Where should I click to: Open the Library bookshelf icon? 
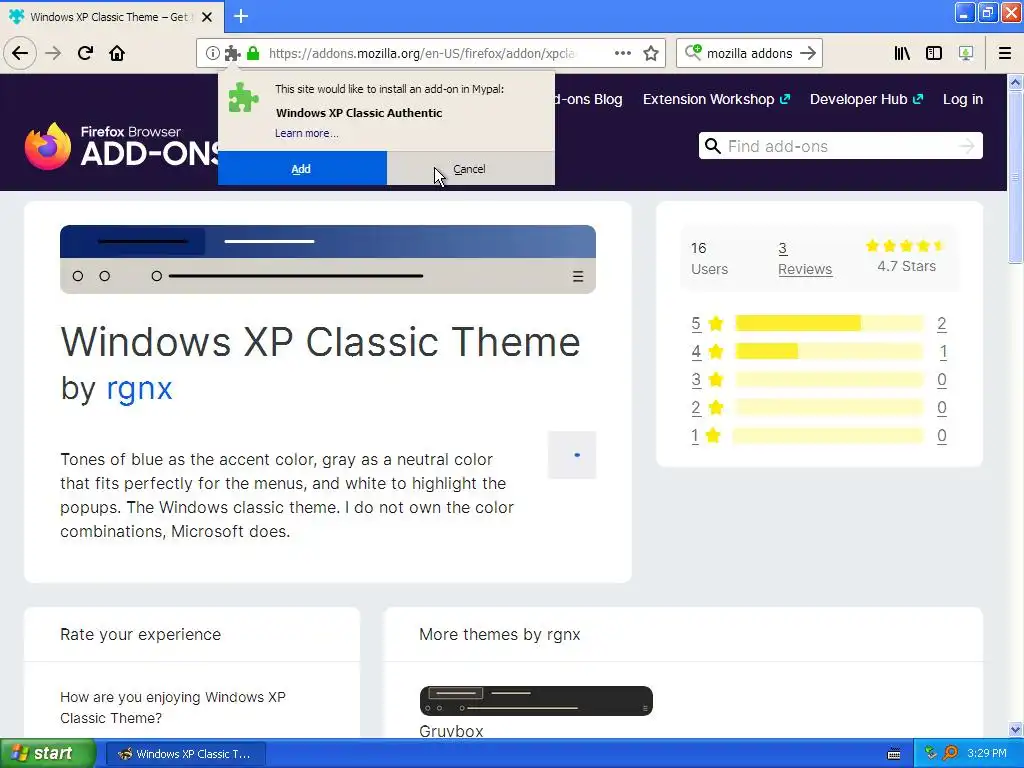[x=902, y=54]
